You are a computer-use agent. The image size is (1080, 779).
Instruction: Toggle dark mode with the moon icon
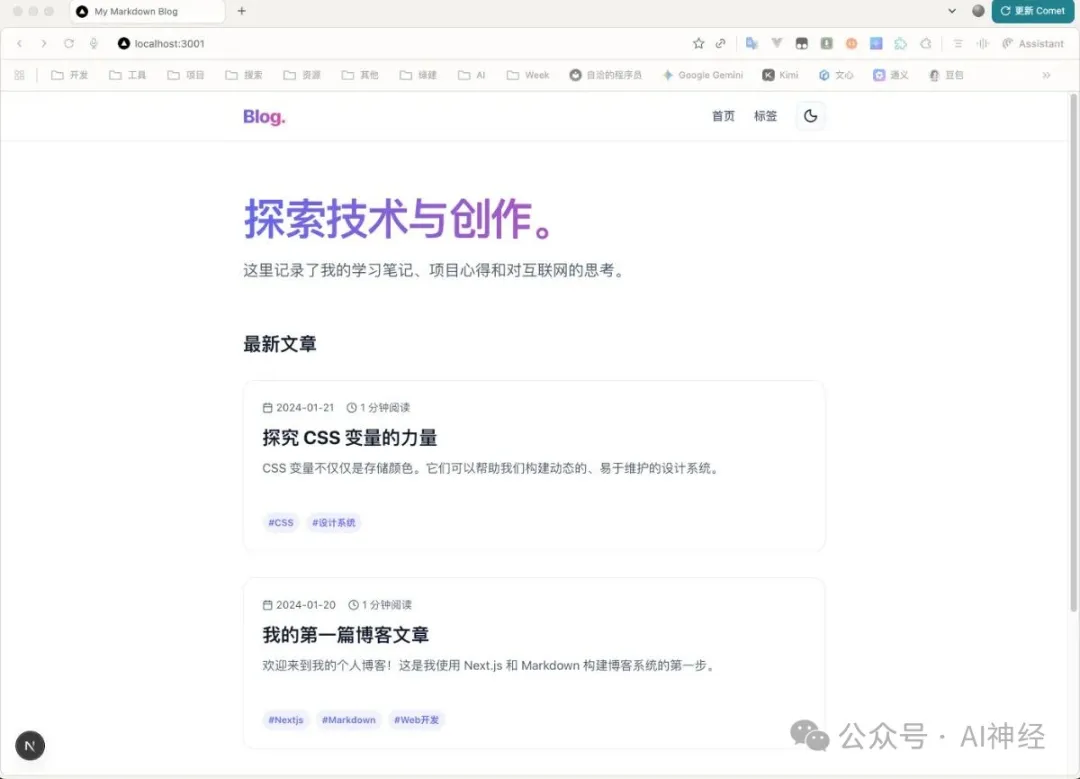tap(811, 115)
